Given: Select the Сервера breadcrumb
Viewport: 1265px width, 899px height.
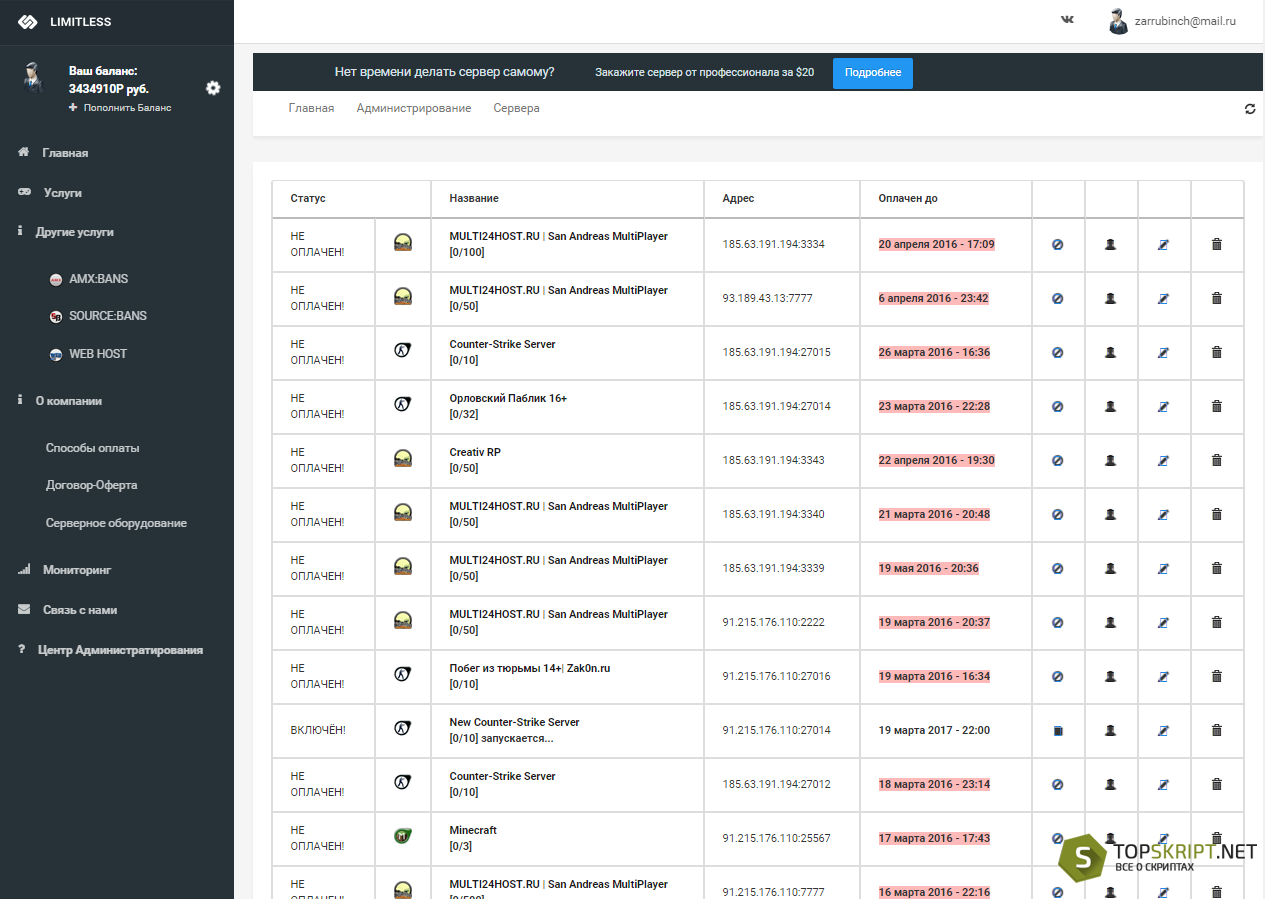Looking at the screenshot, I should point(516,108).
